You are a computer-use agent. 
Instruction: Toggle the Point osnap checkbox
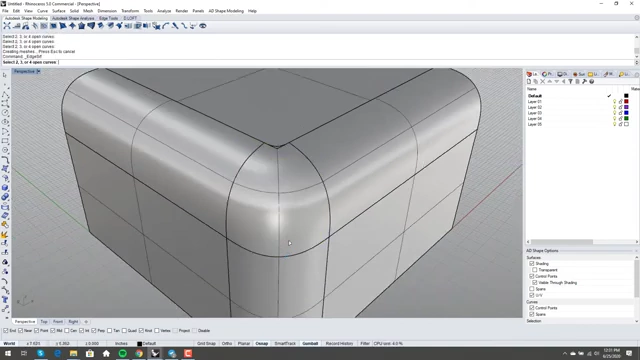coord(37,331)
